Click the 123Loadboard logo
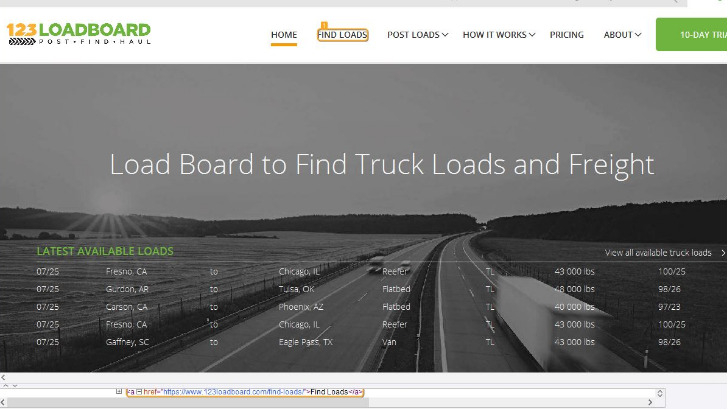Viewport: 728px width, 410px height. [x=78, y=34]
